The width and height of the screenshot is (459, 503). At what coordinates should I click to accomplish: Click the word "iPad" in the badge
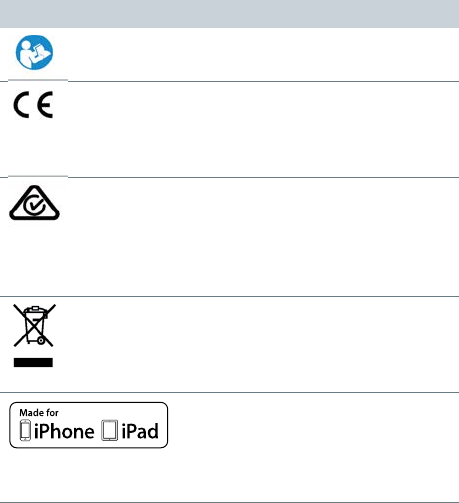click(140, 431)
